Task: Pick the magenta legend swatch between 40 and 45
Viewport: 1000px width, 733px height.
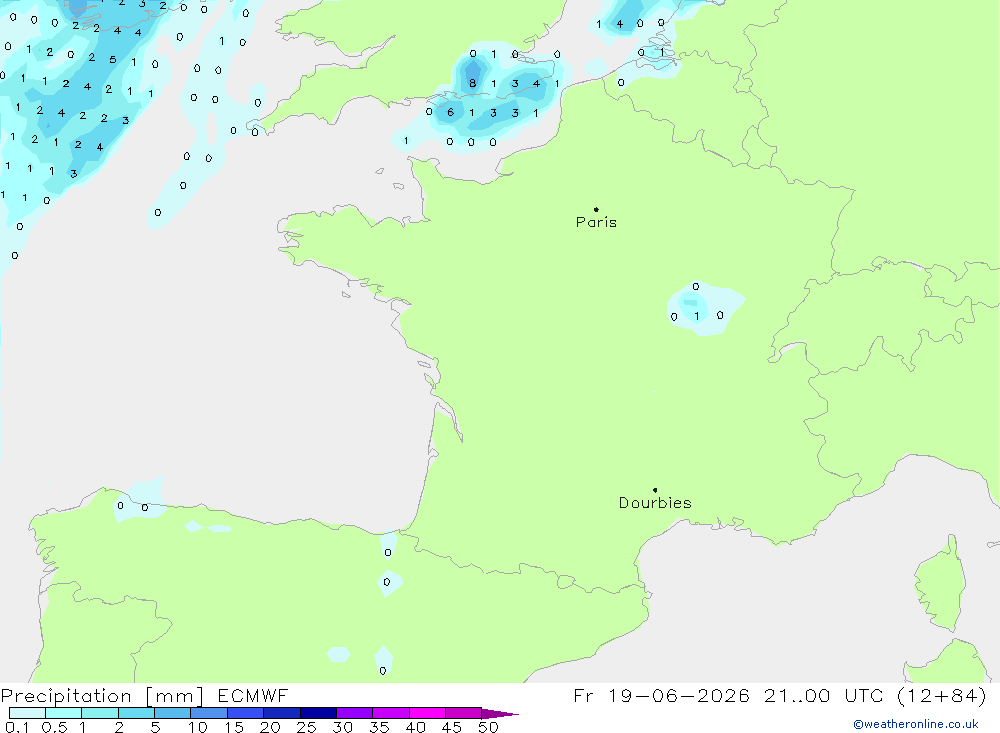Action: pos(427,713)
